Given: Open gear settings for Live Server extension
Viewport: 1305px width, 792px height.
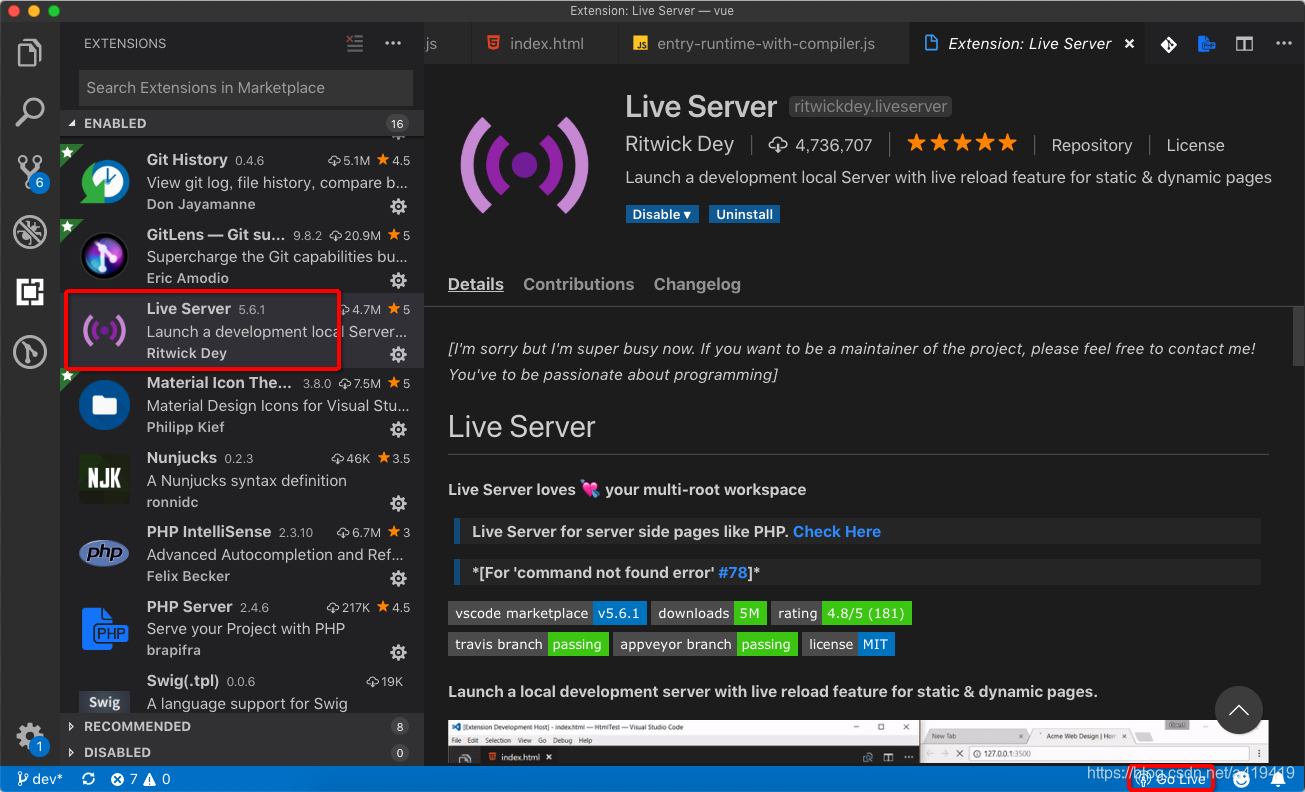Looking at the screenshot, I should coord(398,354).
